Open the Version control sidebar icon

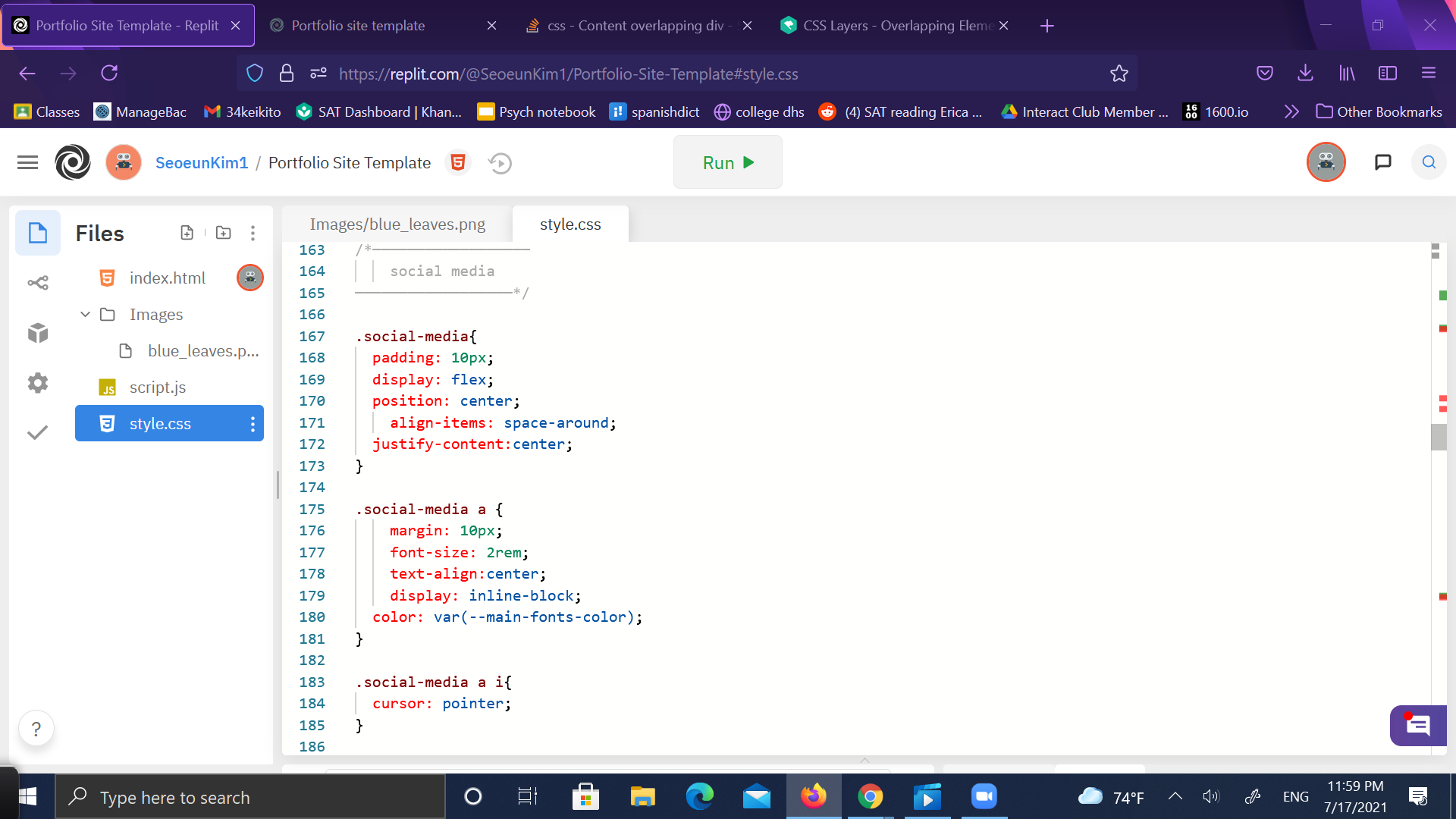click(x=38, y=283)
